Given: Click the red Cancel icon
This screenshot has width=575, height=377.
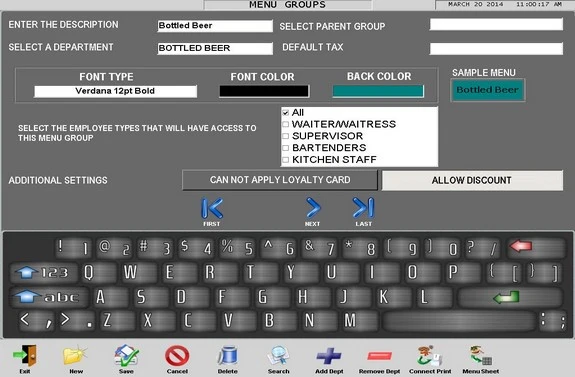Looking at the screenshot, I should point(177,356).
